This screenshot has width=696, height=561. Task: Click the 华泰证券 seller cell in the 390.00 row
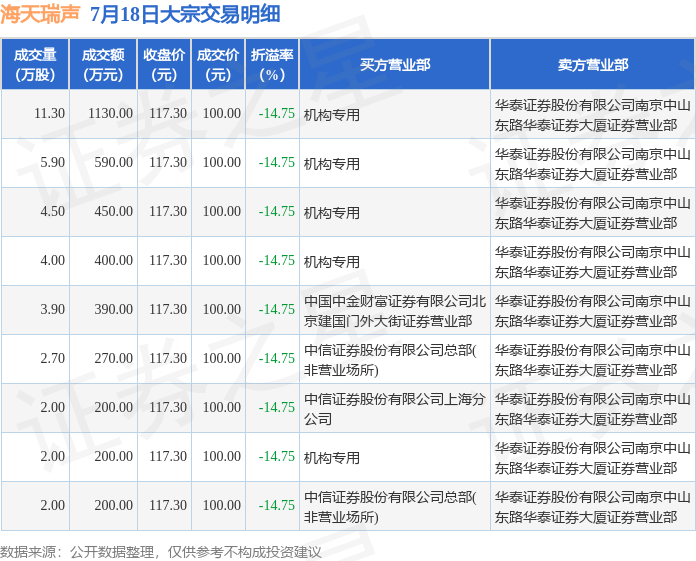593,311
